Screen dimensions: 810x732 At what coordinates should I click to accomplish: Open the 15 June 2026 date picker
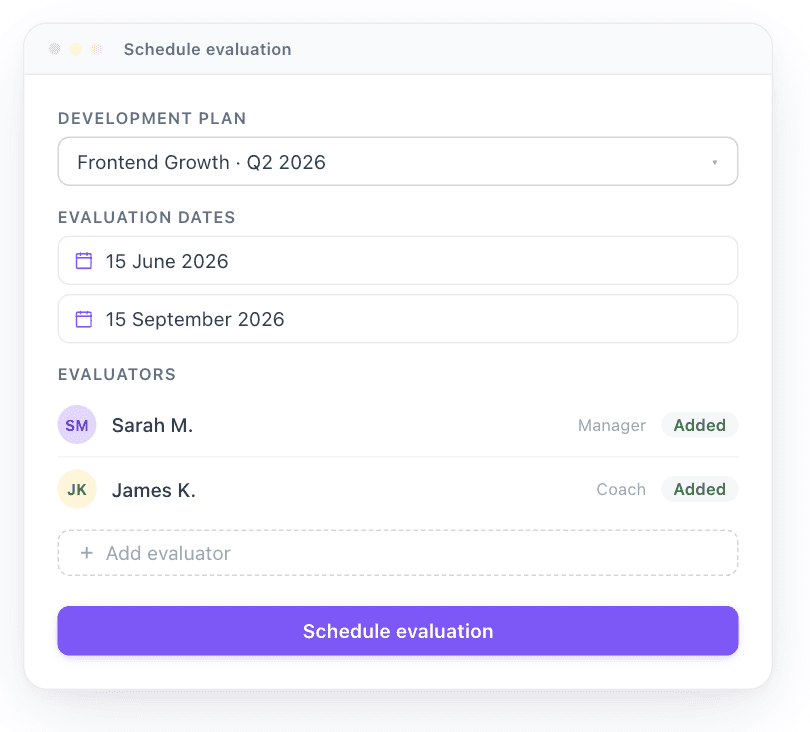[x=398, y=260]
